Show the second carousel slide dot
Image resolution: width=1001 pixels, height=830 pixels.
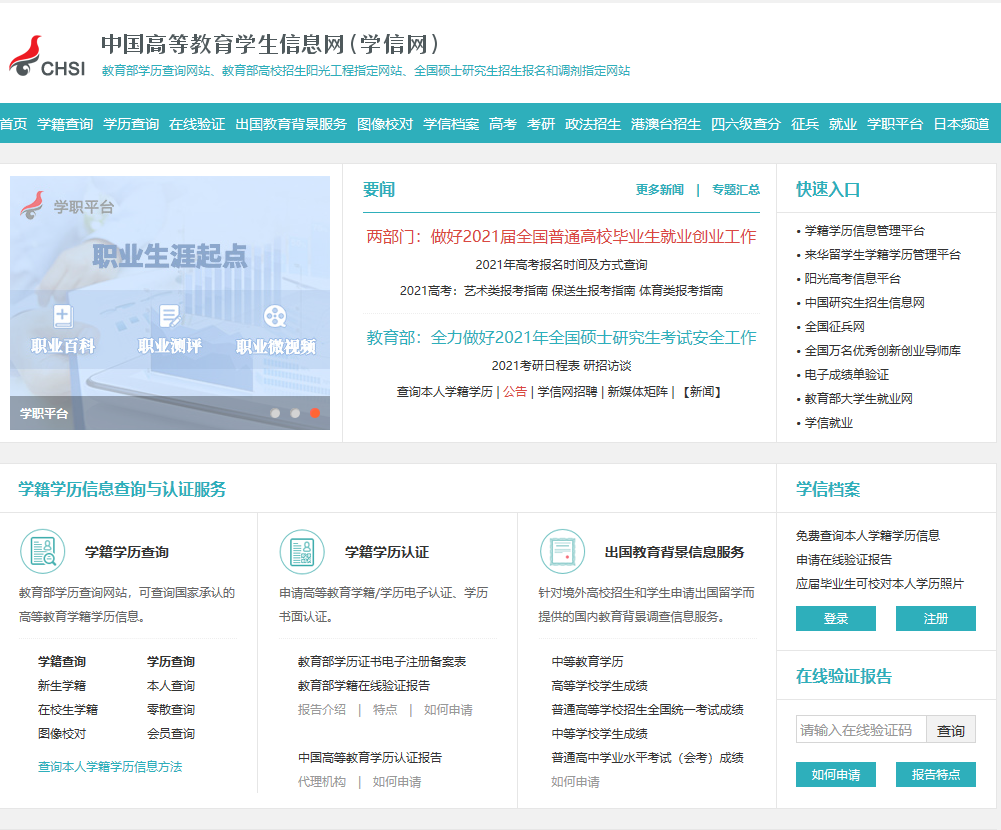click(x=295, y=413)
